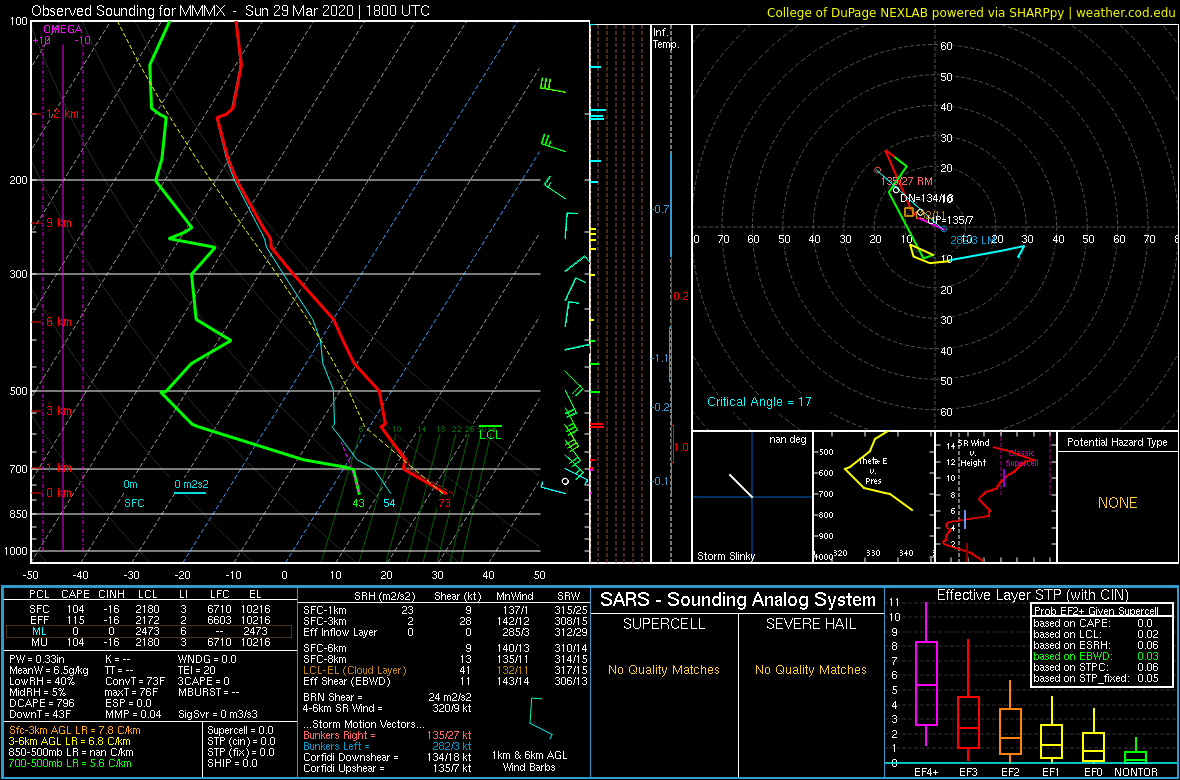Click the wet-bulb value 54
The image size is (1180, 780).
coord(389,503)
